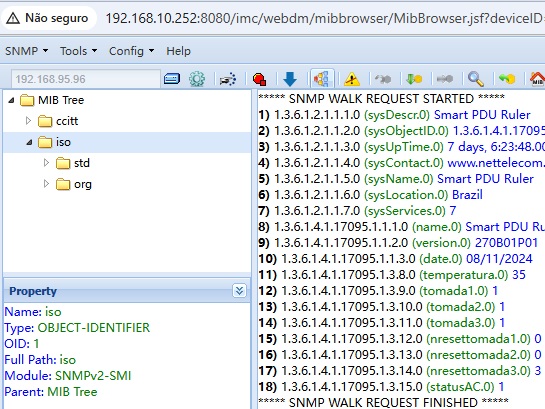This screenshot has height=409, width=545.
Task: Click the red stop operation icon
Action: click(259, 79)
